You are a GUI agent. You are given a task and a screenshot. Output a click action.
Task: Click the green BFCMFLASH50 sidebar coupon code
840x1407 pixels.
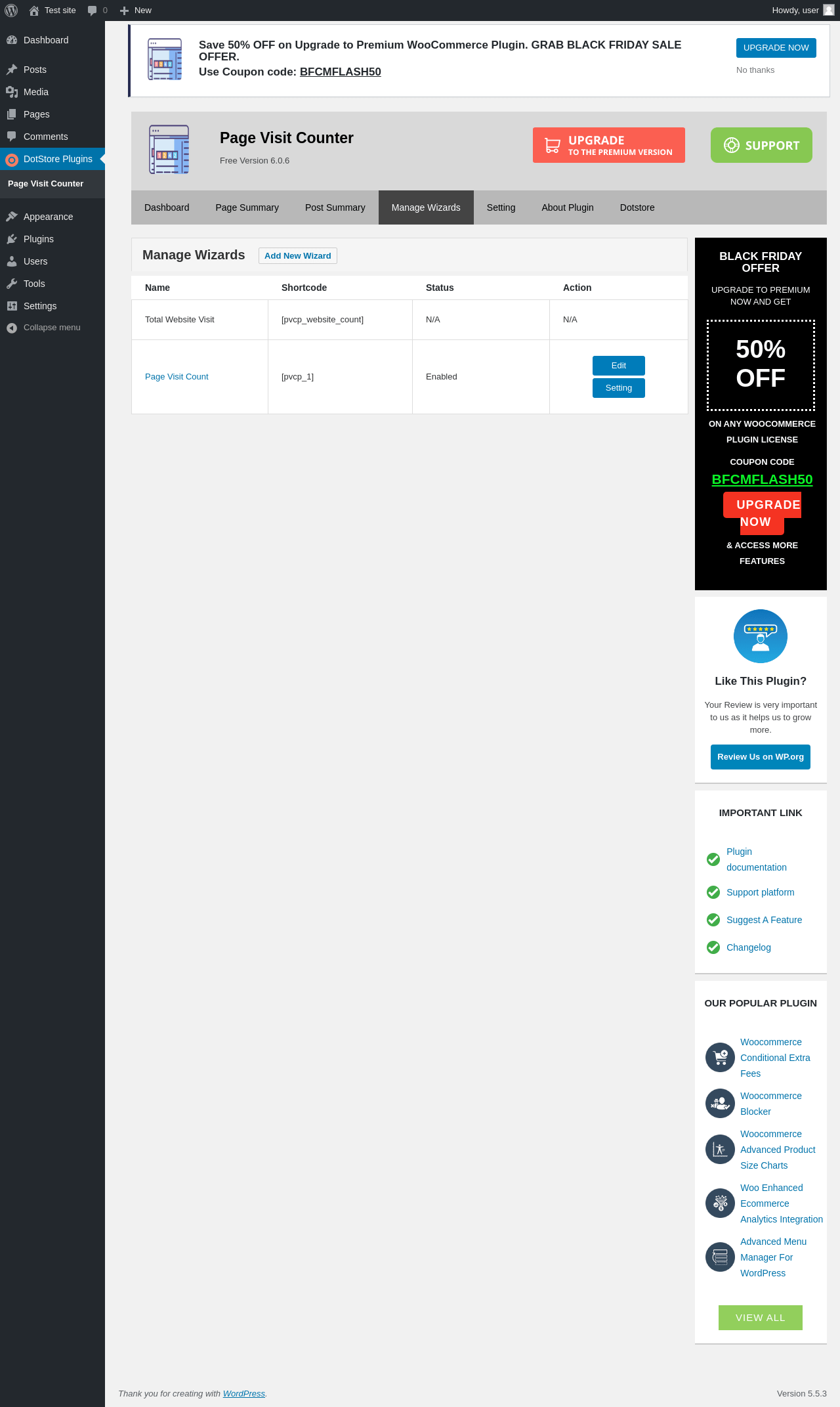(x=762, y=480)
